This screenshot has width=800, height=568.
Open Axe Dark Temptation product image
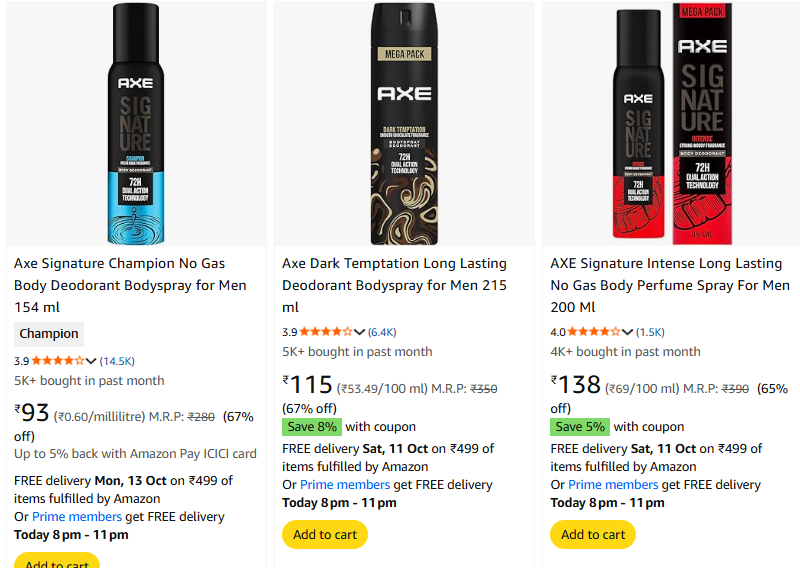coord(404,124)
